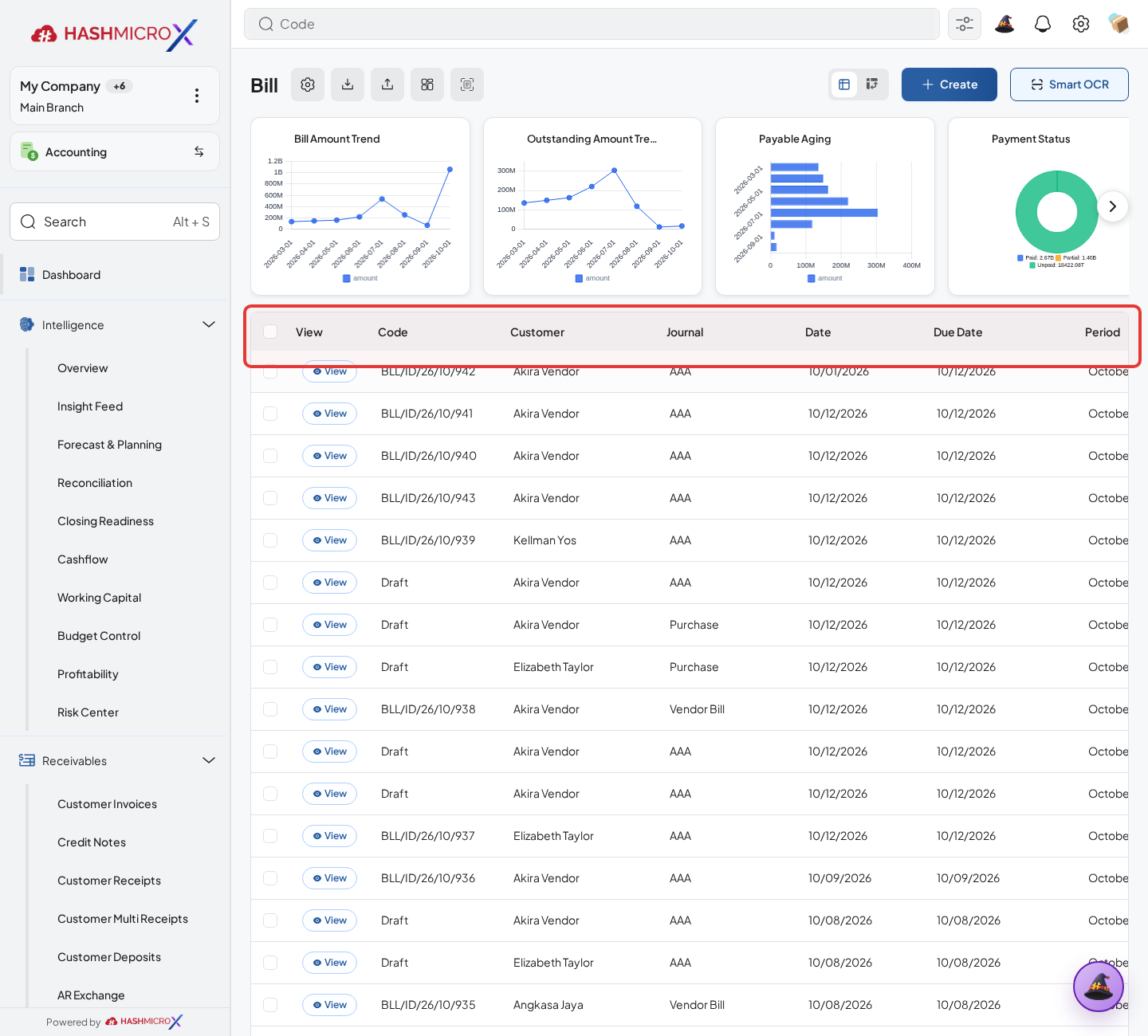View bill BLL/ID/26/10/941
The width and height of the screenshot is (1148, 1036).
pyautogui.click(x=329, y=414)
